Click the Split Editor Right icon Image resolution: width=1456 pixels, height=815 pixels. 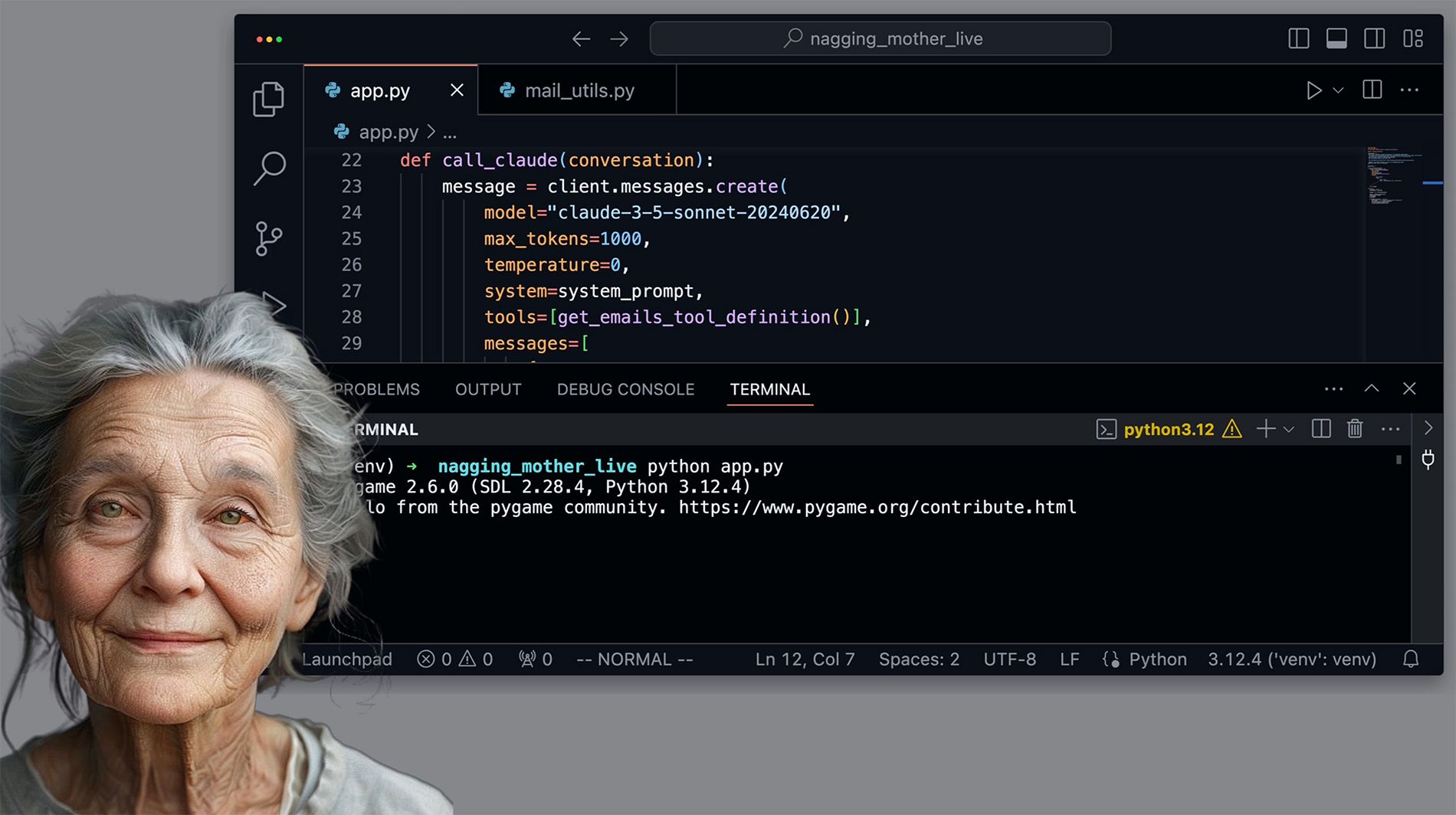pyautogui.click(x=1372, y=90)
